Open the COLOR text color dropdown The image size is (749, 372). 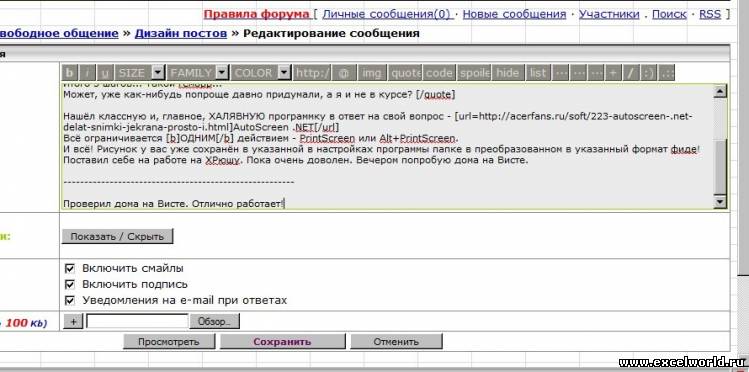coord(261,73)
